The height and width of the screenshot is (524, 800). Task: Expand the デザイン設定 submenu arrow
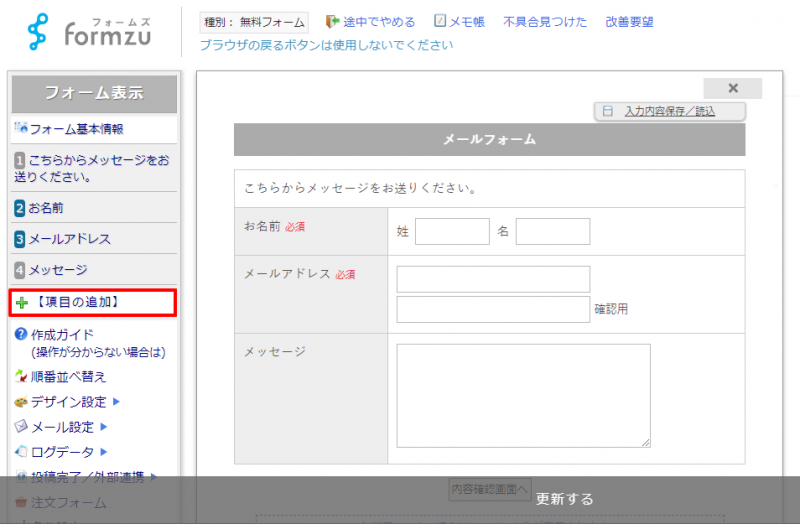coord(116,402)
